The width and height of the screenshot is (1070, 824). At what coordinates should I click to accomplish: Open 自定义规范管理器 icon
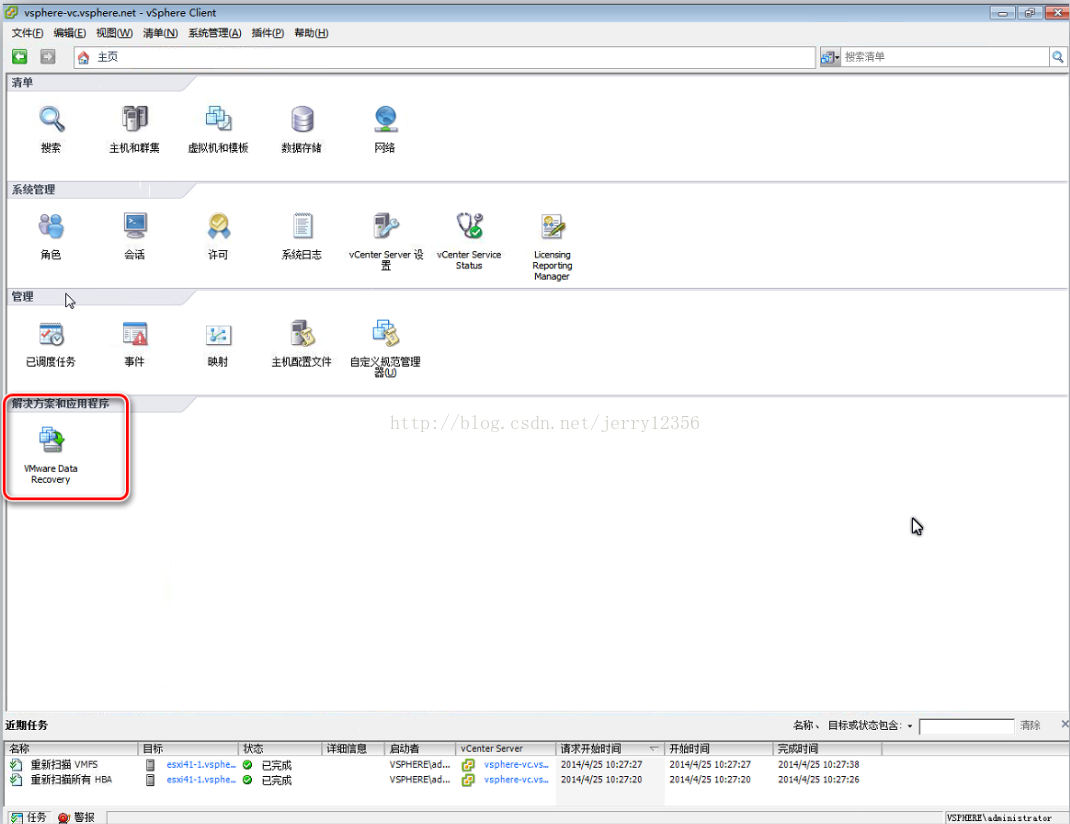386,334
